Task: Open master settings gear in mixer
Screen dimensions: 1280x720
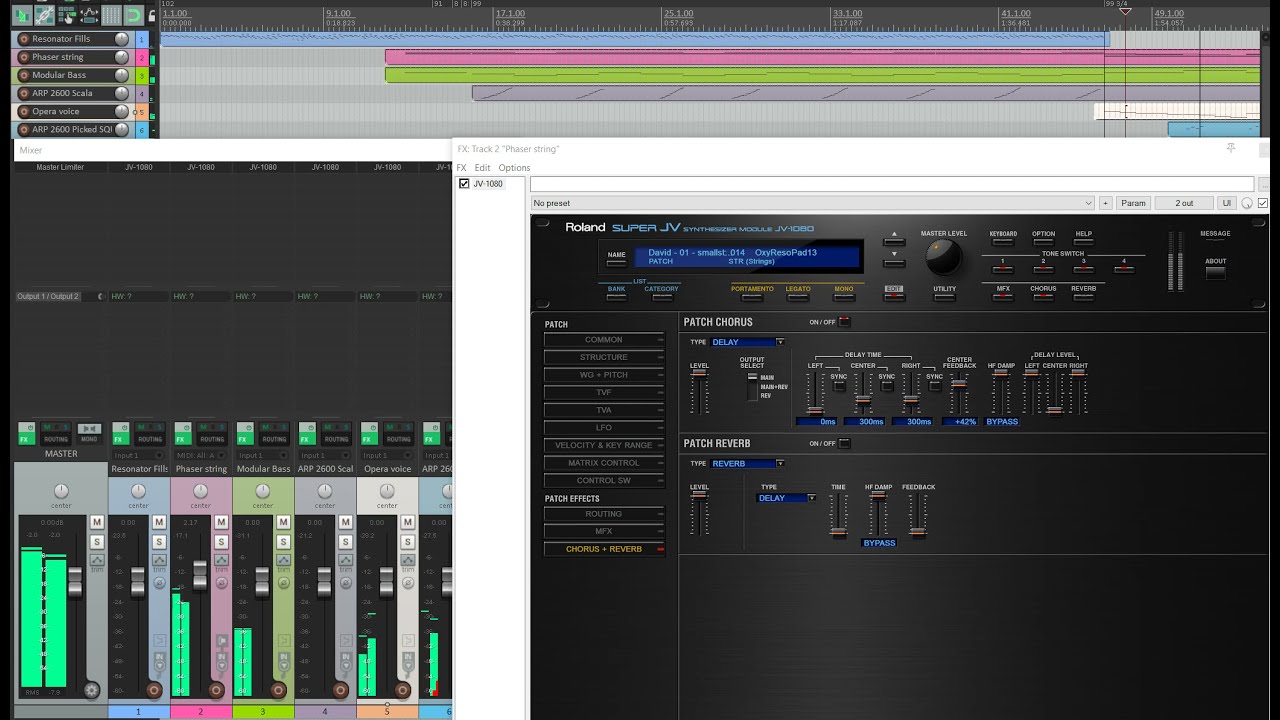Action: pos(92,690)
